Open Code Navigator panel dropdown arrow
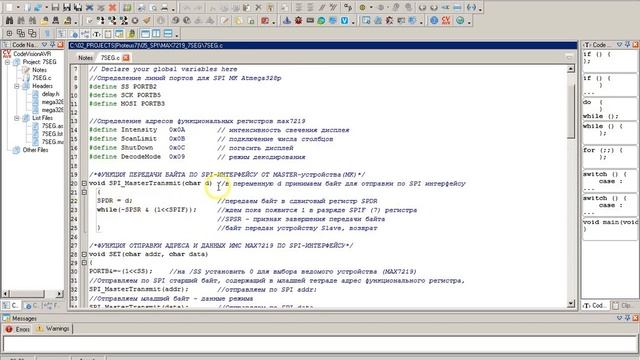 [x=44, y=44]
